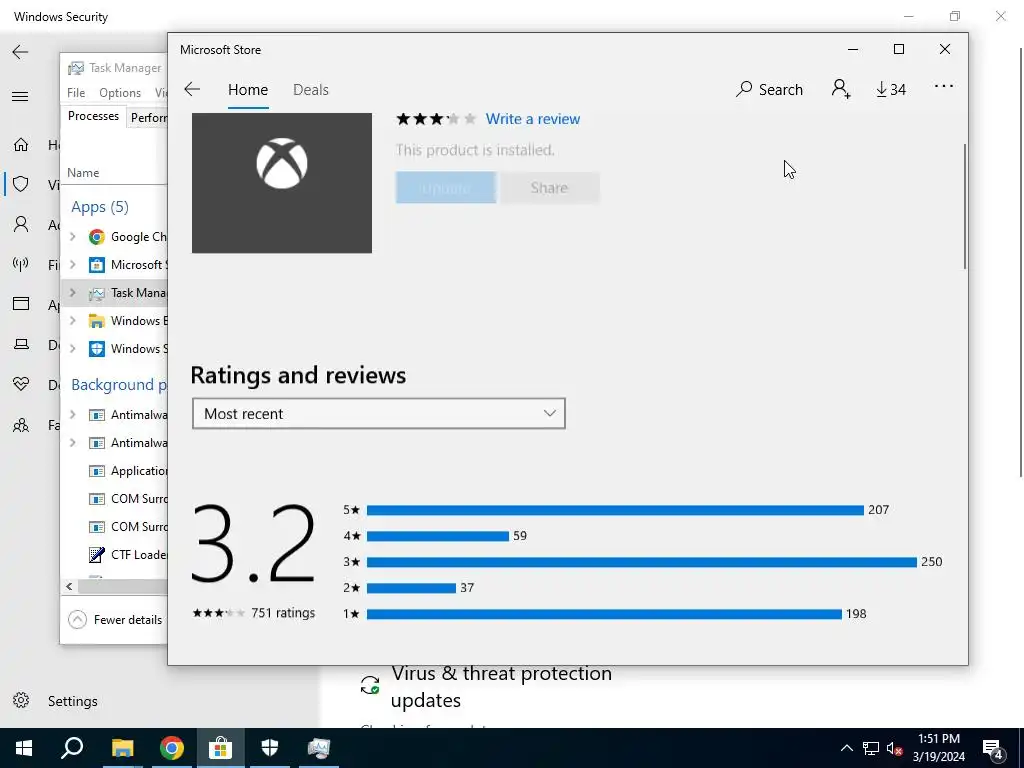
Task: Open Device security laptop icon
Action: (21, 344)
